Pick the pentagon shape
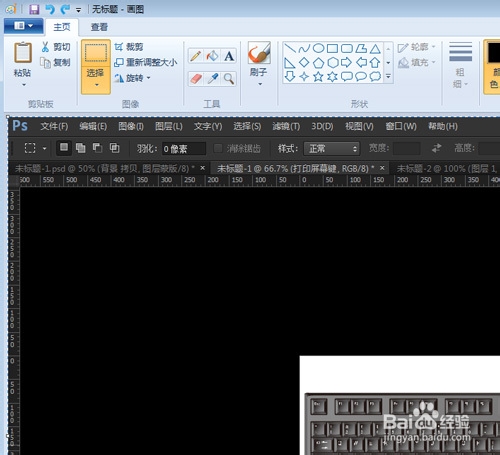Image resolution: width=500 pixels, height=455 pixels. [x=318, y=62]
